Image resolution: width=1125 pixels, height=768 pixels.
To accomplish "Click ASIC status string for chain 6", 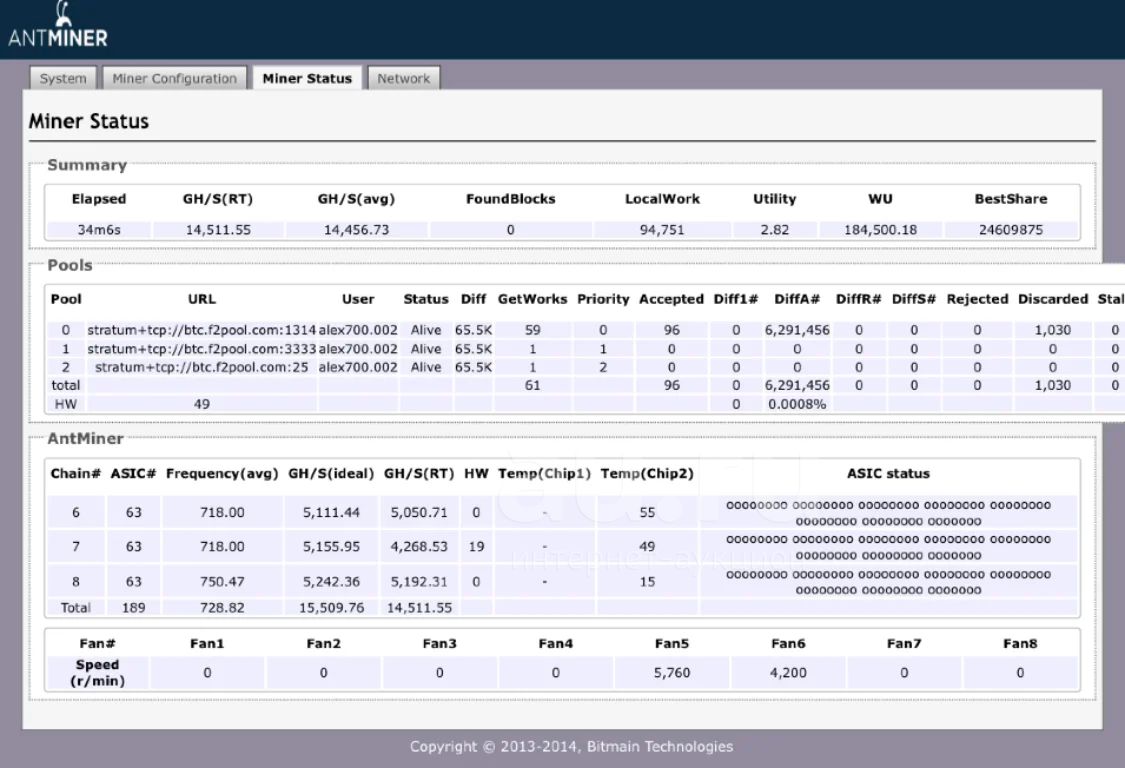I will coord(888,513).
